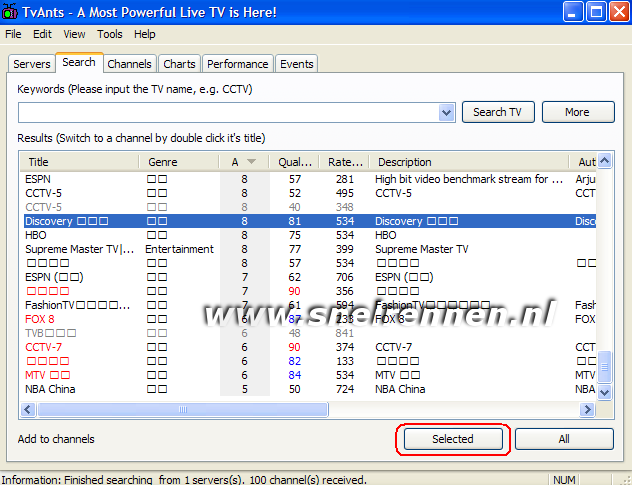The image size is (632, 485).
Task: Switch to the Charts tab
Action: click(x=179, y=64)
